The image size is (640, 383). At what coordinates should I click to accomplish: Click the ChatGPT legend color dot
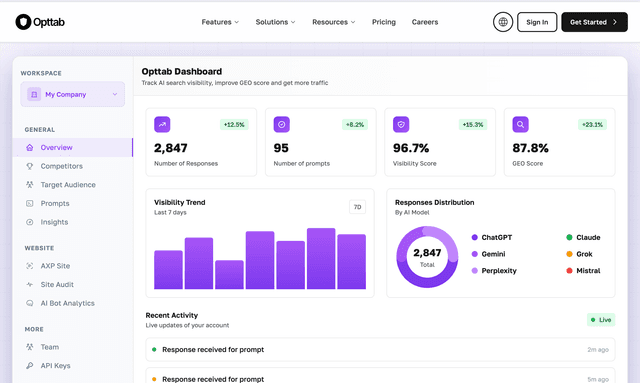pos(474,237)
